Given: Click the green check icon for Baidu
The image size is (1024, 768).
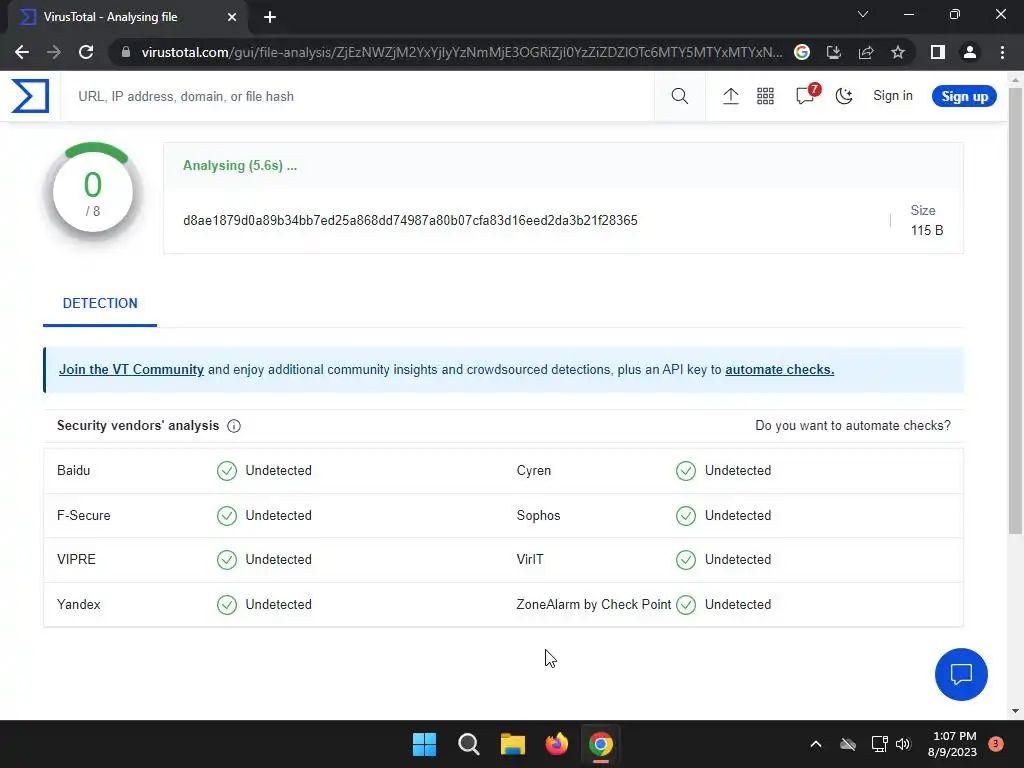Looking at the screenshot, I should tap(227, 471).
